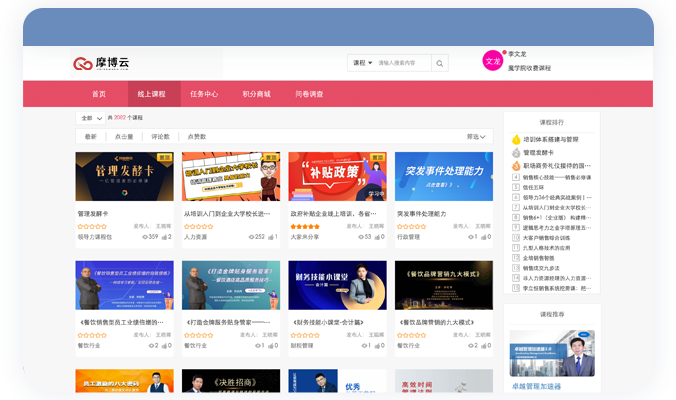This screenshot has height=400, width=676.
Task: Click the 摩博云 logo
Action: [x=101, y=63]
